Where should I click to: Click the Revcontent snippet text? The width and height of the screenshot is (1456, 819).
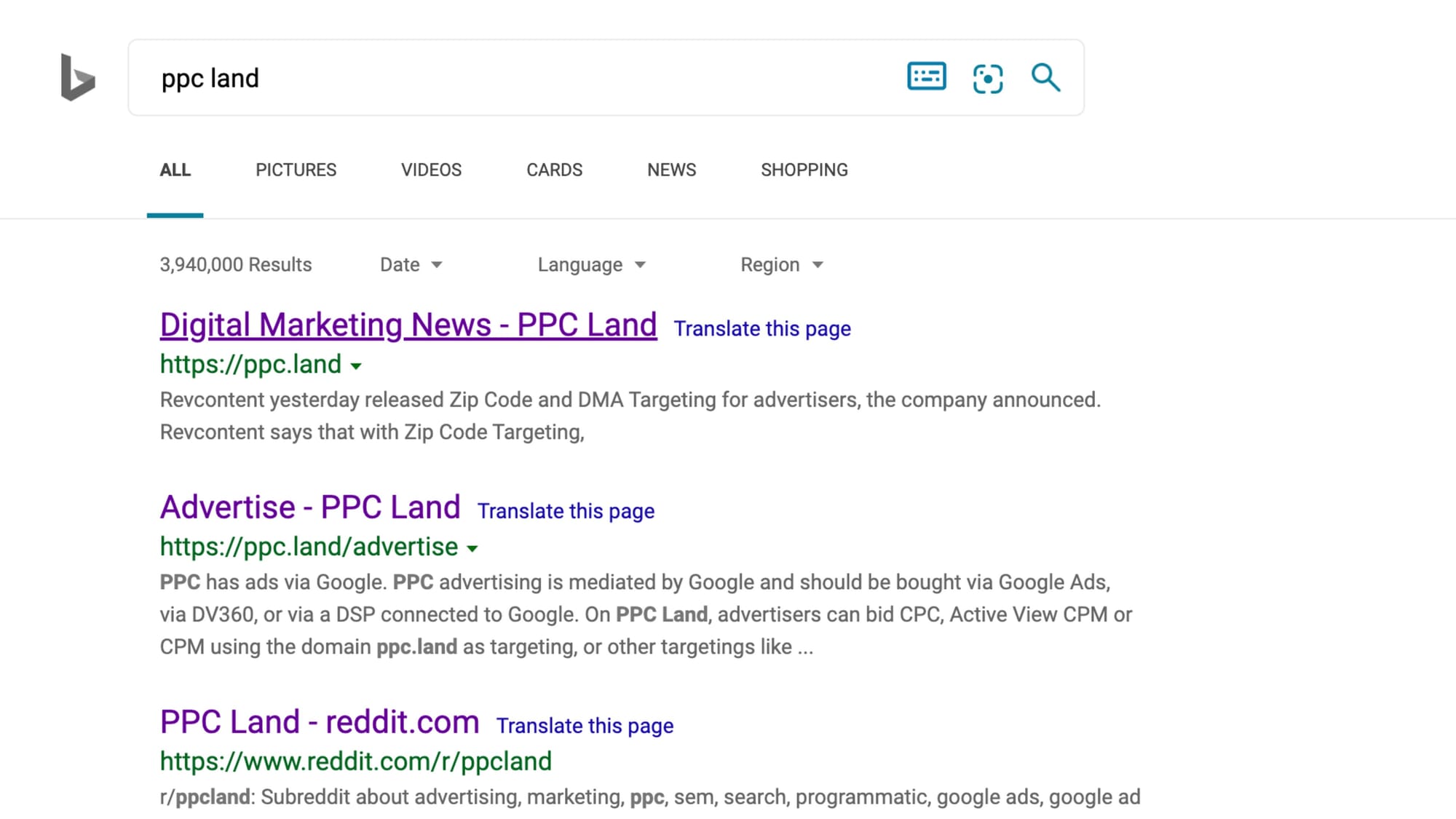pos(630,416)
